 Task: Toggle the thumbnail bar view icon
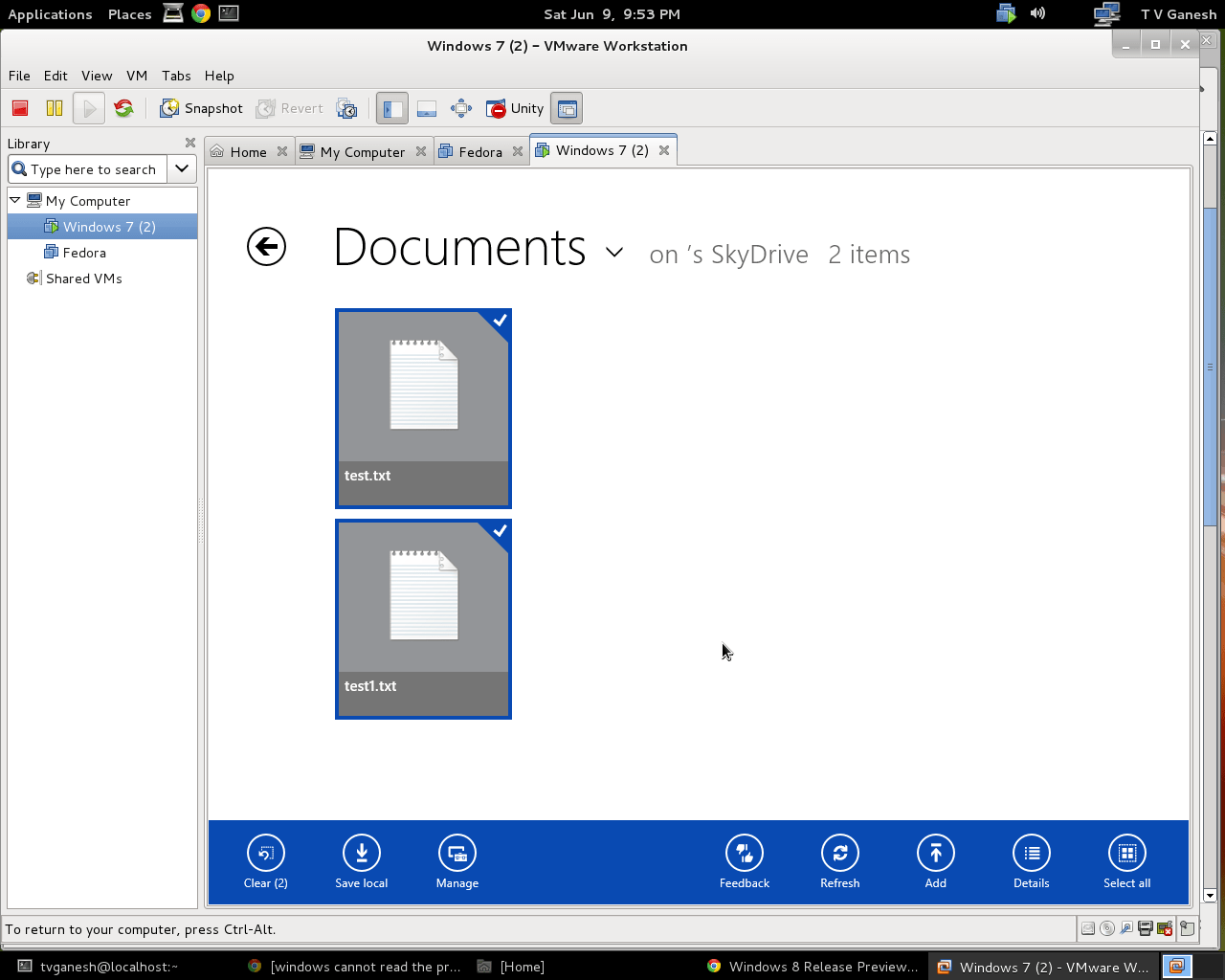427,108
